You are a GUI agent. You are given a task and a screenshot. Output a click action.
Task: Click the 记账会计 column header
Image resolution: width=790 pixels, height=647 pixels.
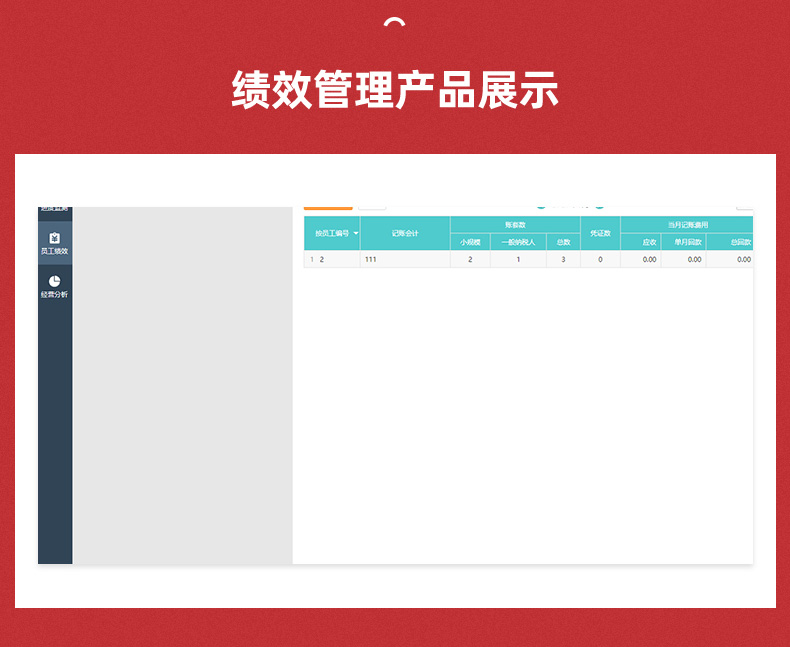405,233
